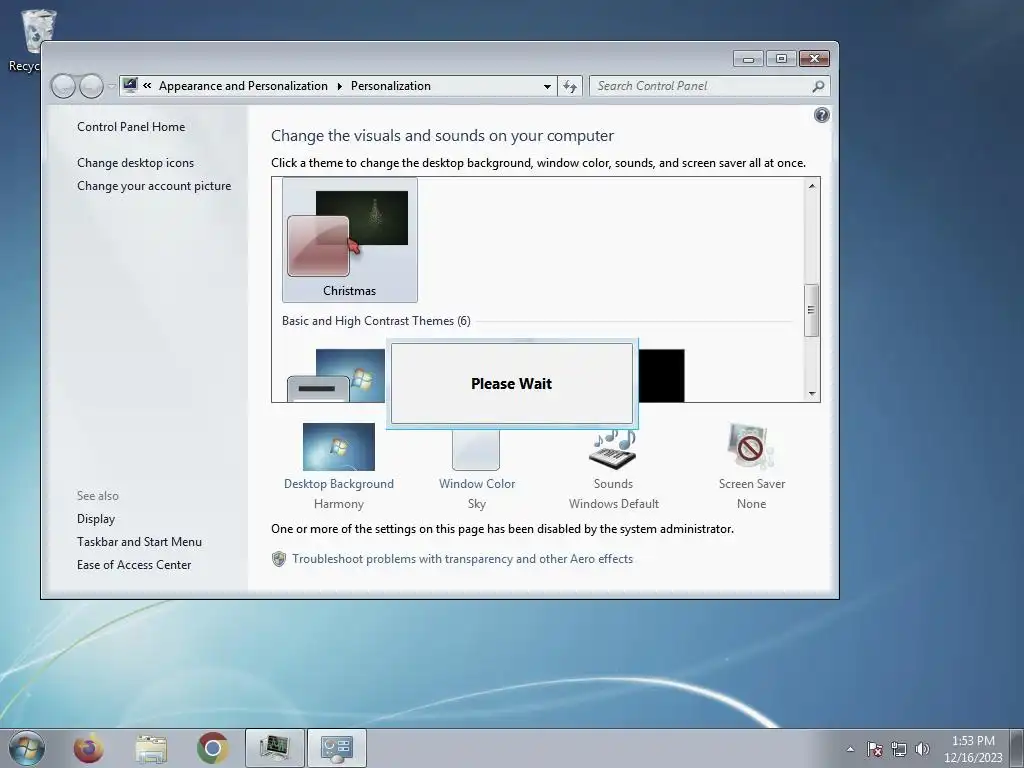This screenshot has height=768, width=1024.
Task: Open the Action Center flag icon
Action: pyautogui.click(x=874, y=749)
